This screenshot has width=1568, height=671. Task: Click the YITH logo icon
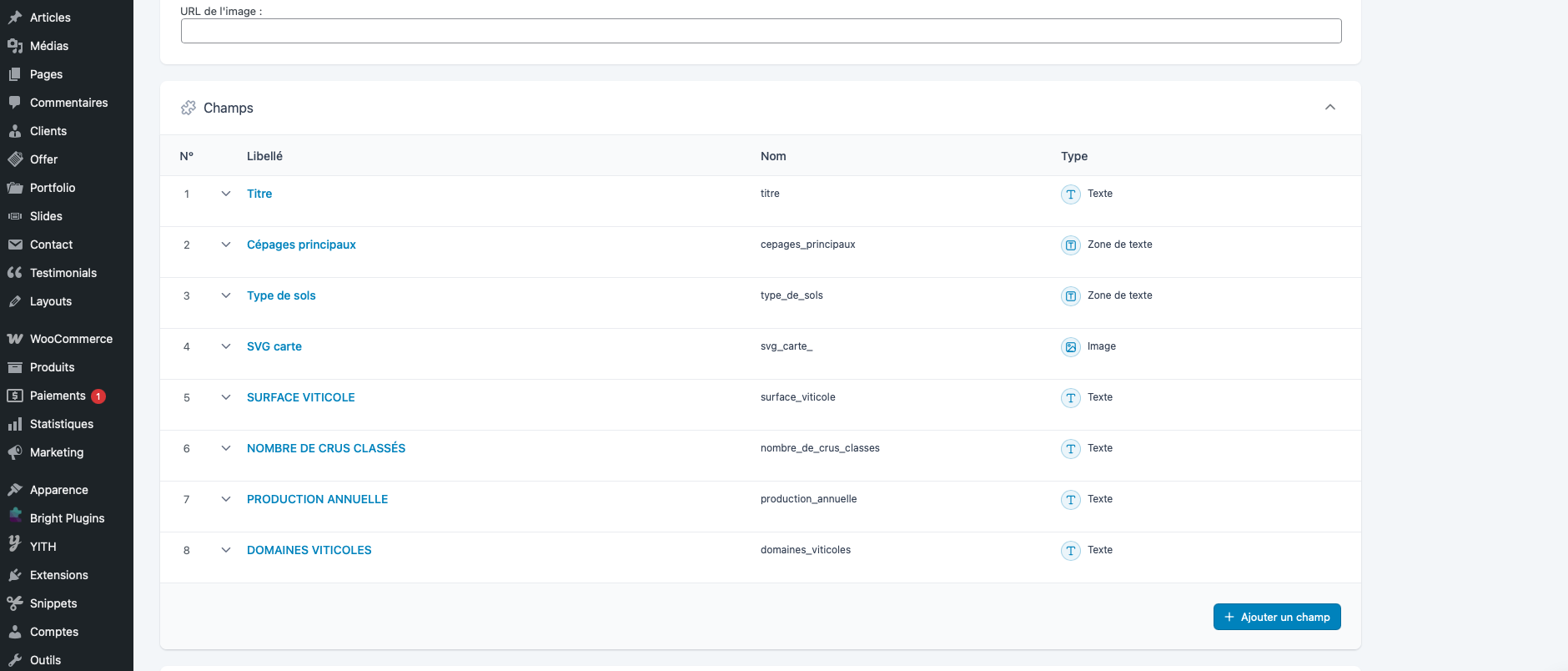point(15,545)
